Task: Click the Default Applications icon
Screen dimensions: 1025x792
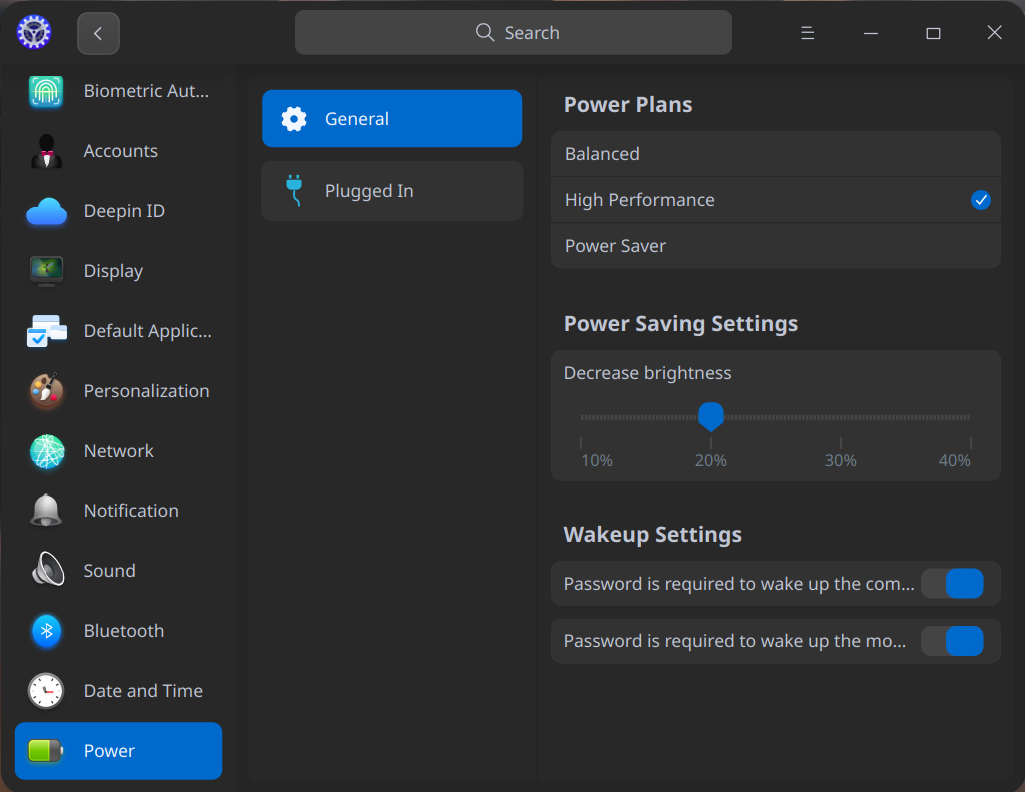Action: pyautogui.click(x=46, y=331)
